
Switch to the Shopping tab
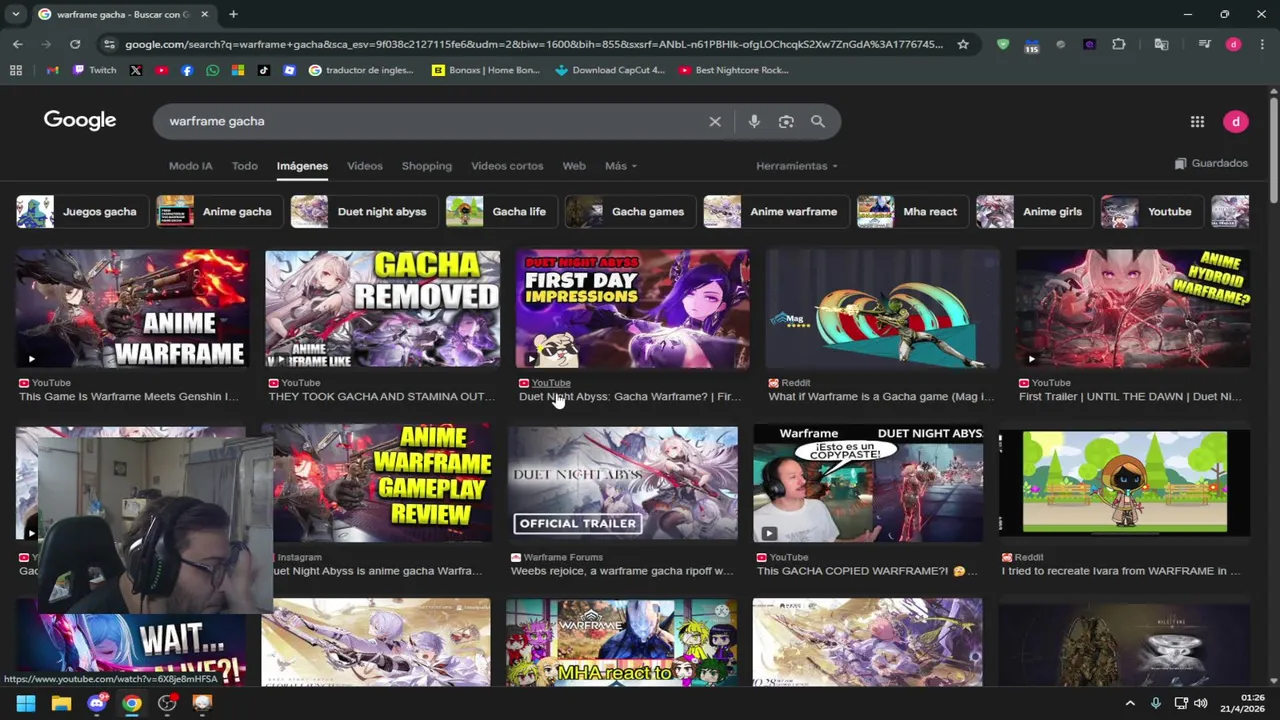point(427,166)
